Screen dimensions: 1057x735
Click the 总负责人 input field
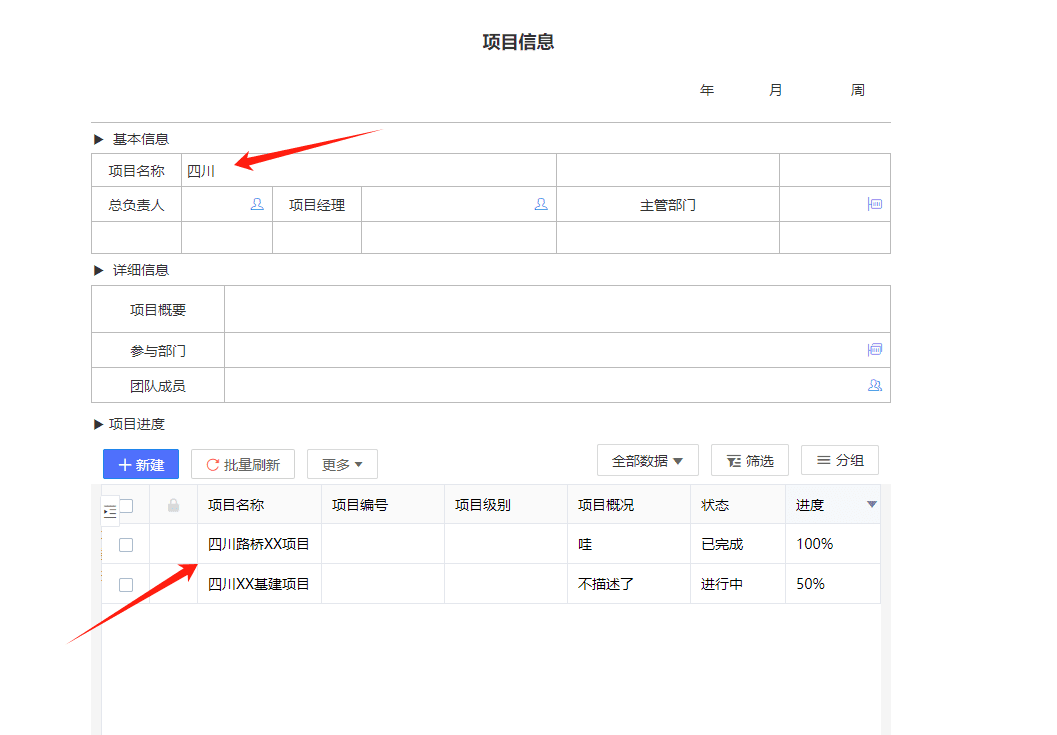point(226,204)
